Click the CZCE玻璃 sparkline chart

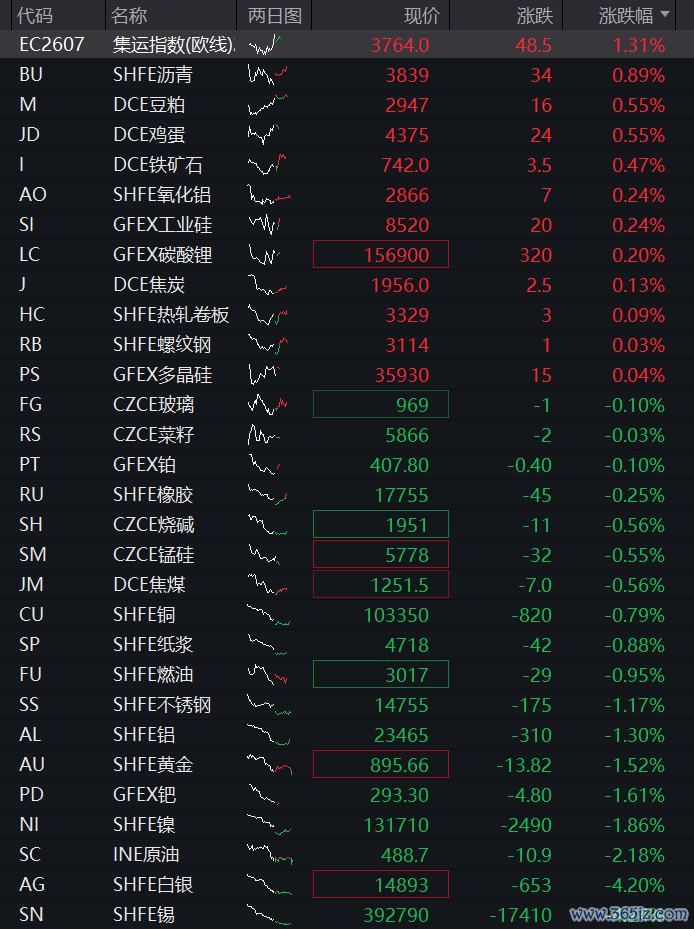pos(268,405)
